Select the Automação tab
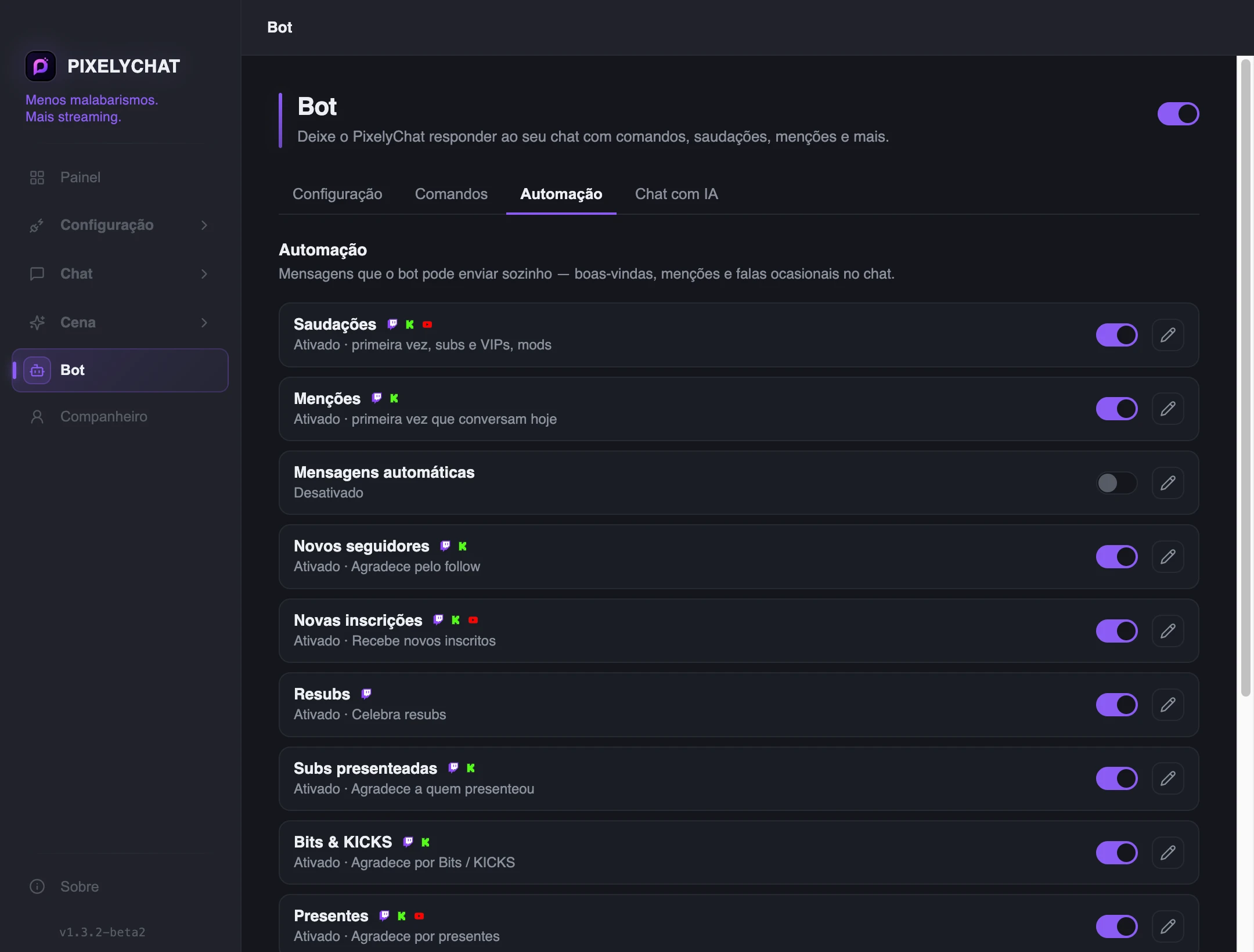This screenshot has height=952, width=1254. [x=561, y=194]
